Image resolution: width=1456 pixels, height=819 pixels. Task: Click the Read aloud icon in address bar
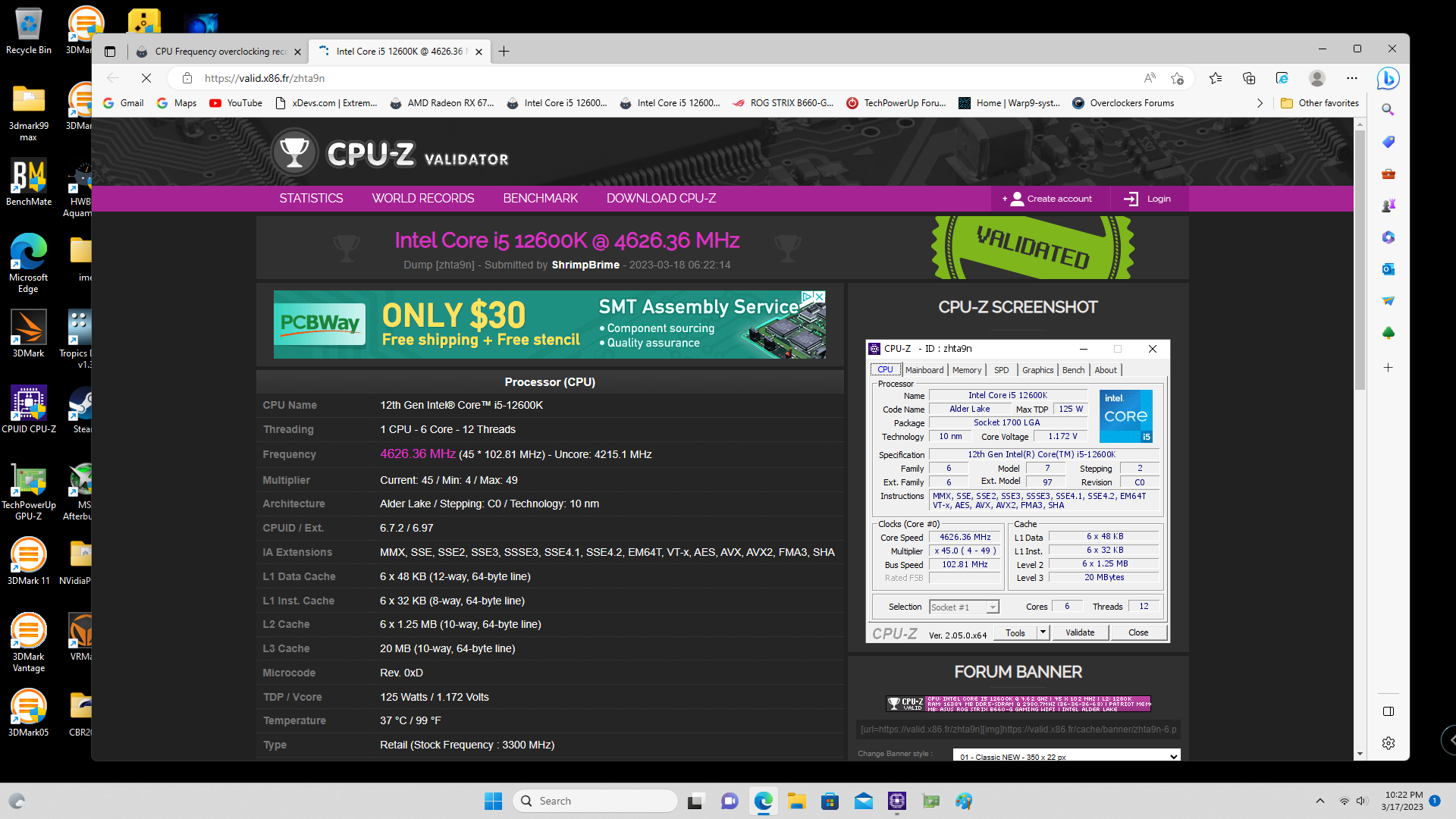tap(1150, 78)
